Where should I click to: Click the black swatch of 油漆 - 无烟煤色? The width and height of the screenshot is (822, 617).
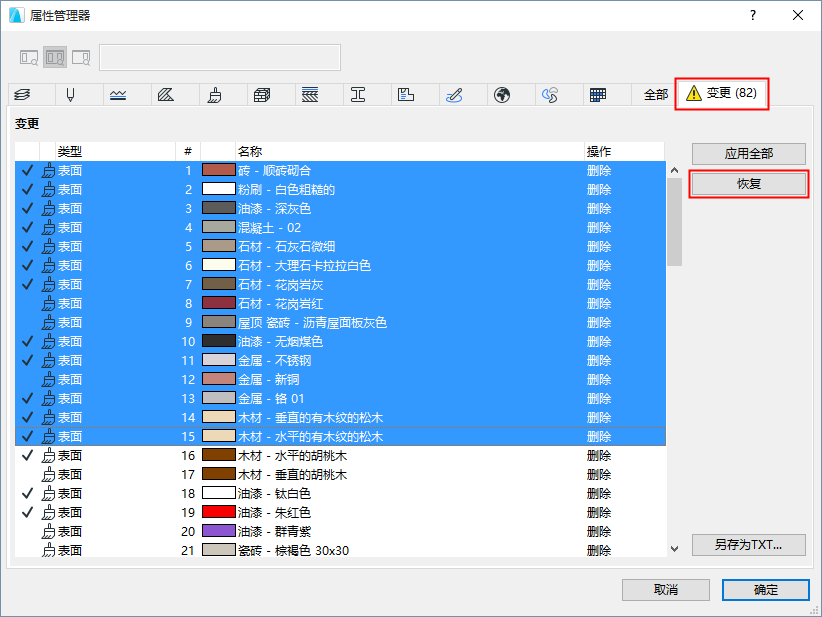point(219,341)
